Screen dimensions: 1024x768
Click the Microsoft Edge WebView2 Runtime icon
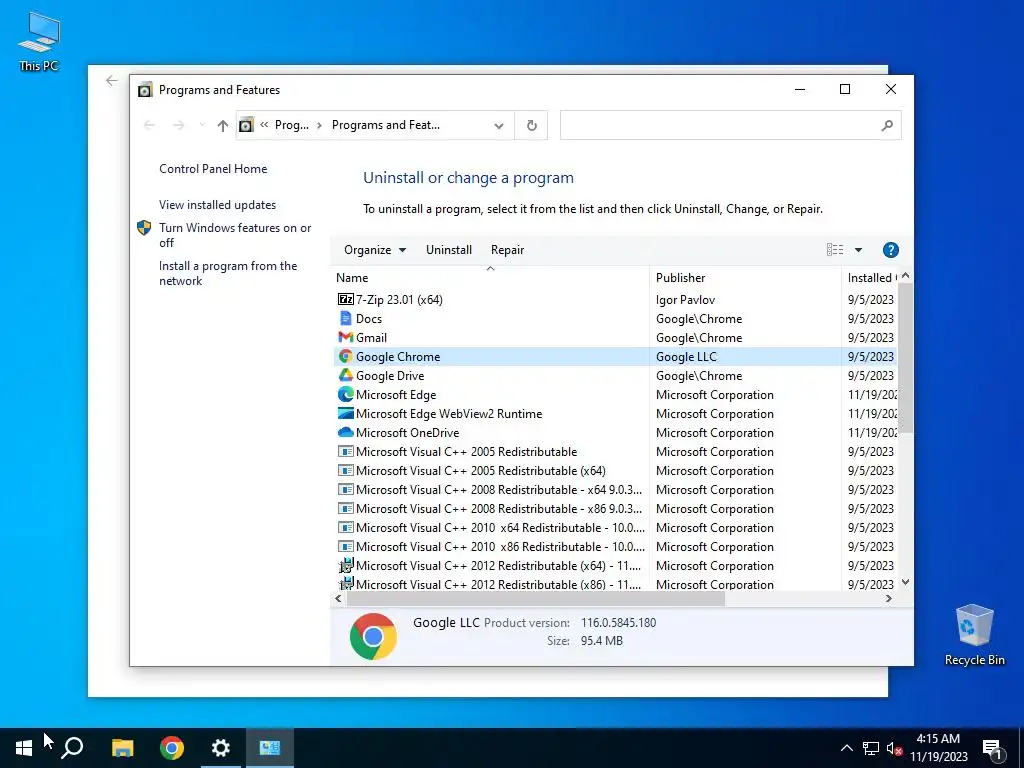[345, 413]
